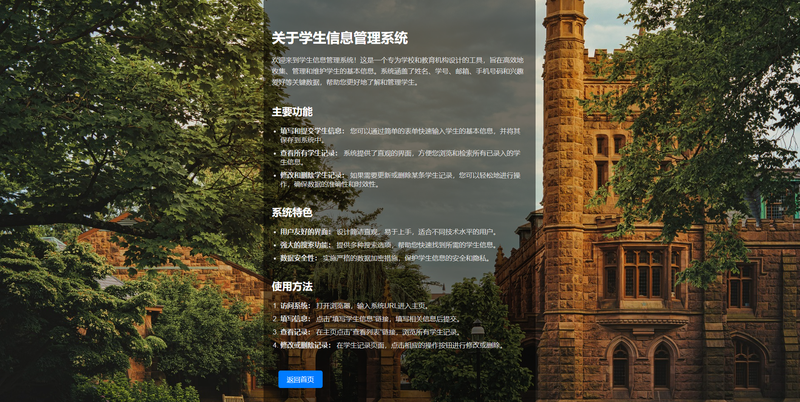Click the bullet text 修改和删除学生记录
This screenshot has width=800, height=402.
pyautogui.click(x=312, y=175)
